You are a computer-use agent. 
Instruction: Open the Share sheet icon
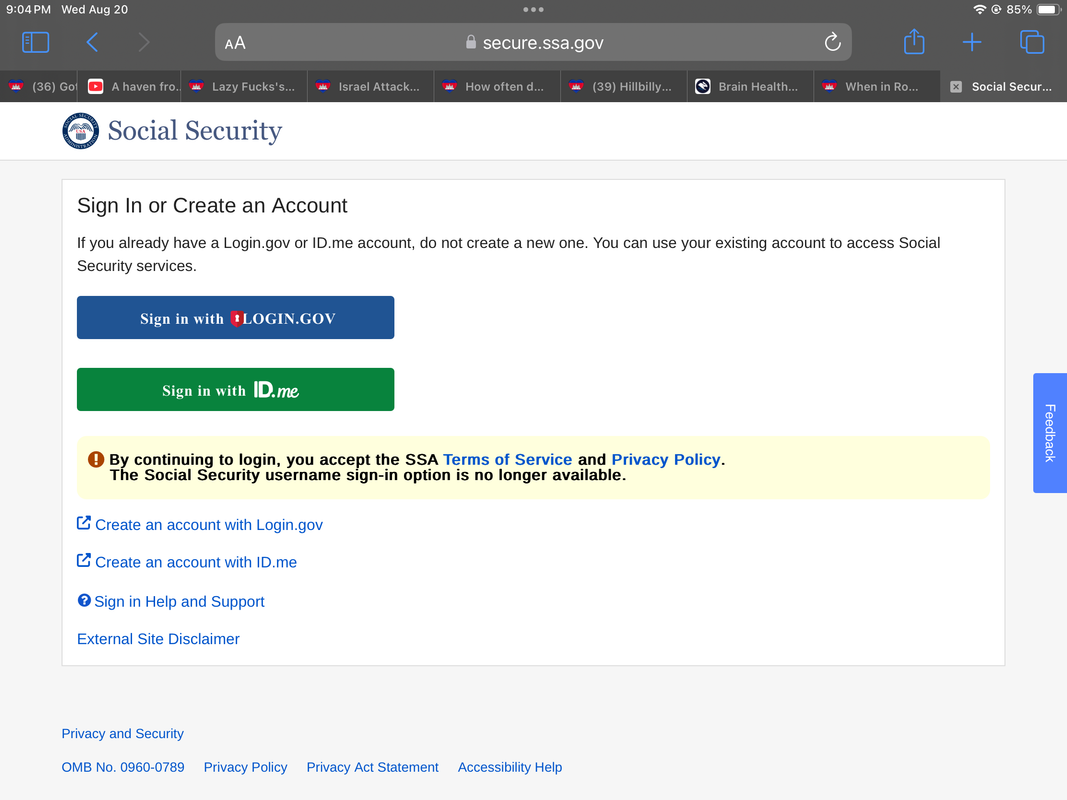click(914, 41)
